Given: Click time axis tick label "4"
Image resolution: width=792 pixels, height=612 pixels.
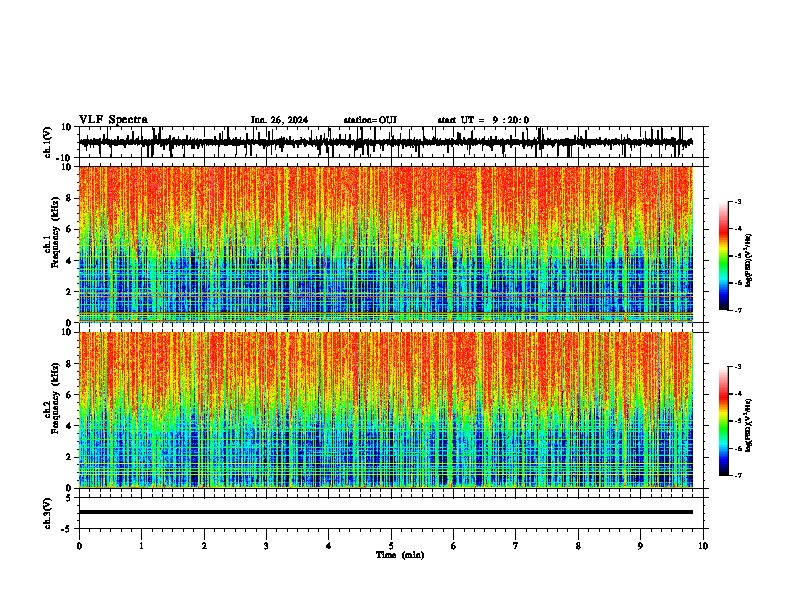Looking at the screenshot, I should (x=329, y=546).
